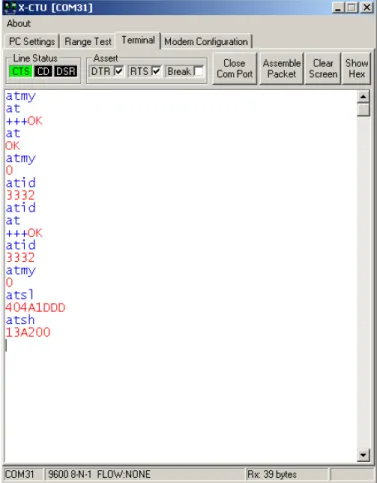Click the Close Com Port button
The width and height of the screenshot is (377, 483).
[x=235, y=69]
